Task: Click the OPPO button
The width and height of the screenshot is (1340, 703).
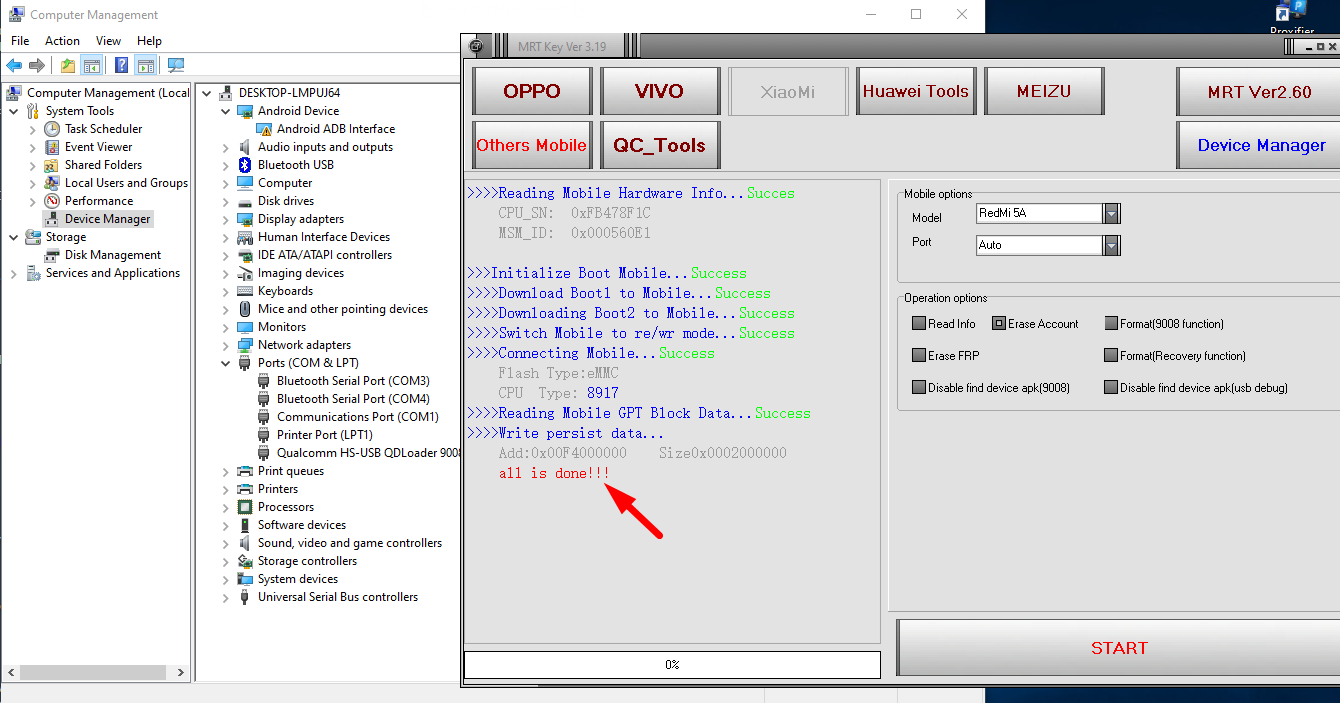Action: [x=532, y=91]
